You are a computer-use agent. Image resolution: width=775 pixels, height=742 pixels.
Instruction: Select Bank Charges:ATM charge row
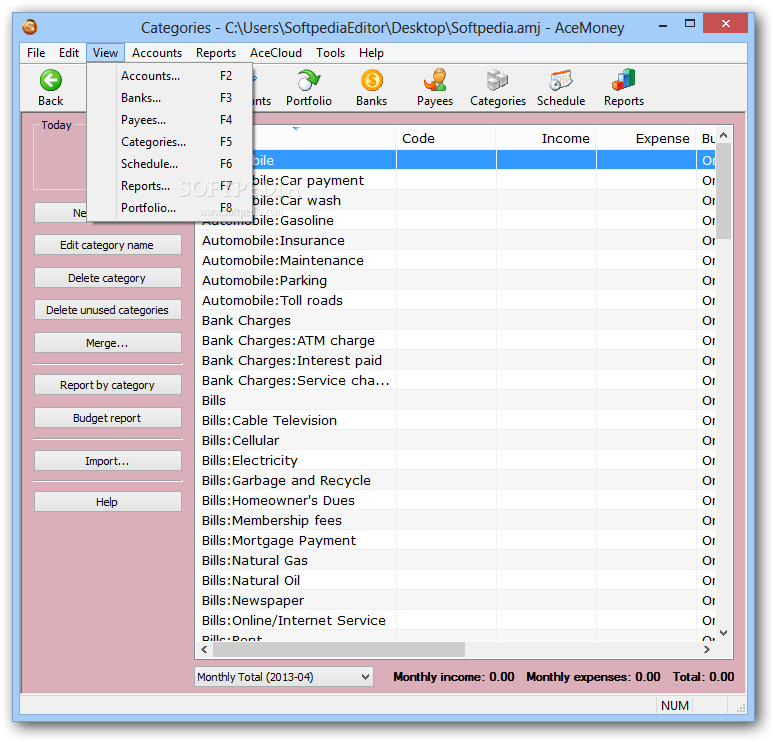[455, 341]
